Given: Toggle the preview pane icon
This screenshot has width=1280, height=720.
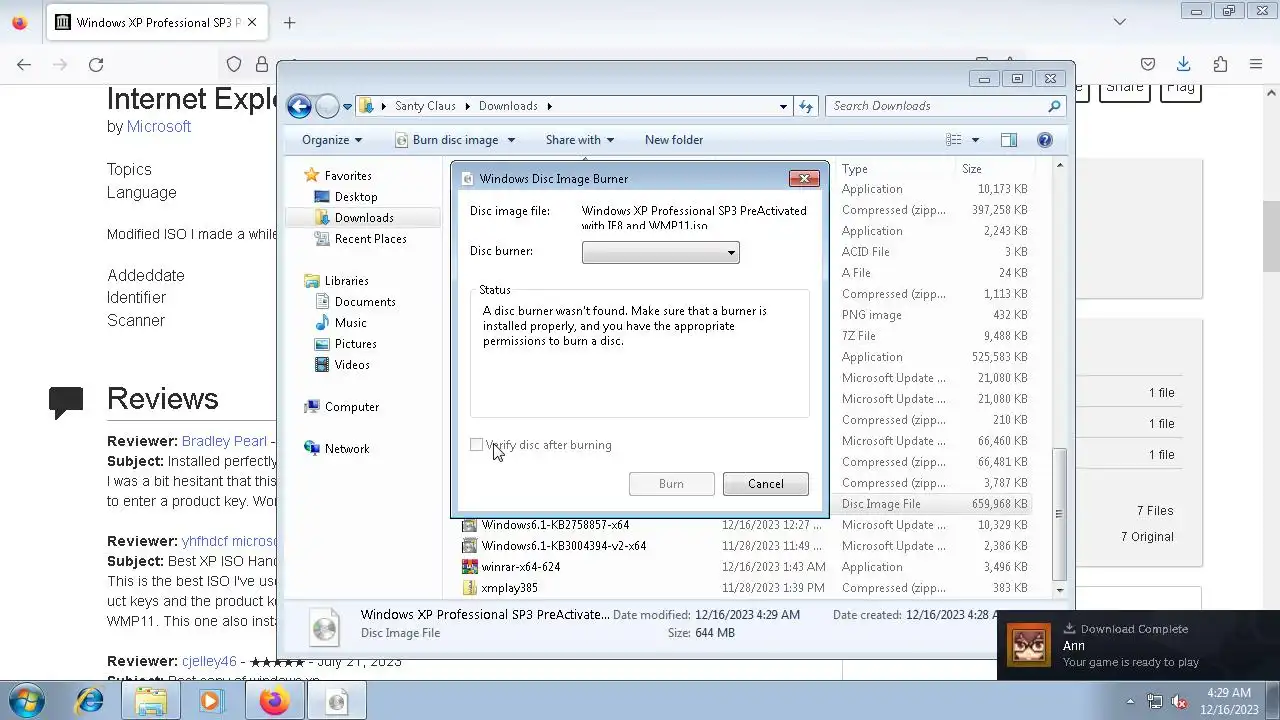Looking at the screenshot, I should point(1009,140).
